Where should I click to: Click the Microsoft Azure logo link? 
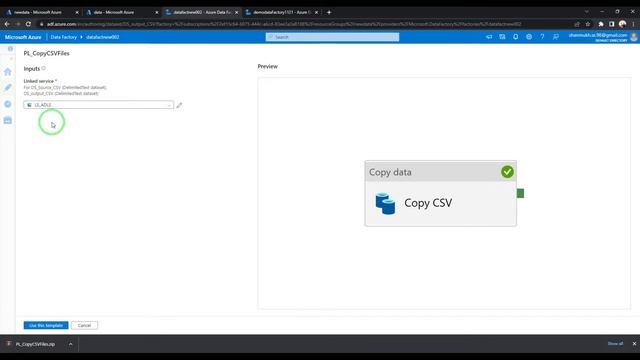click(x=23, y=37)
